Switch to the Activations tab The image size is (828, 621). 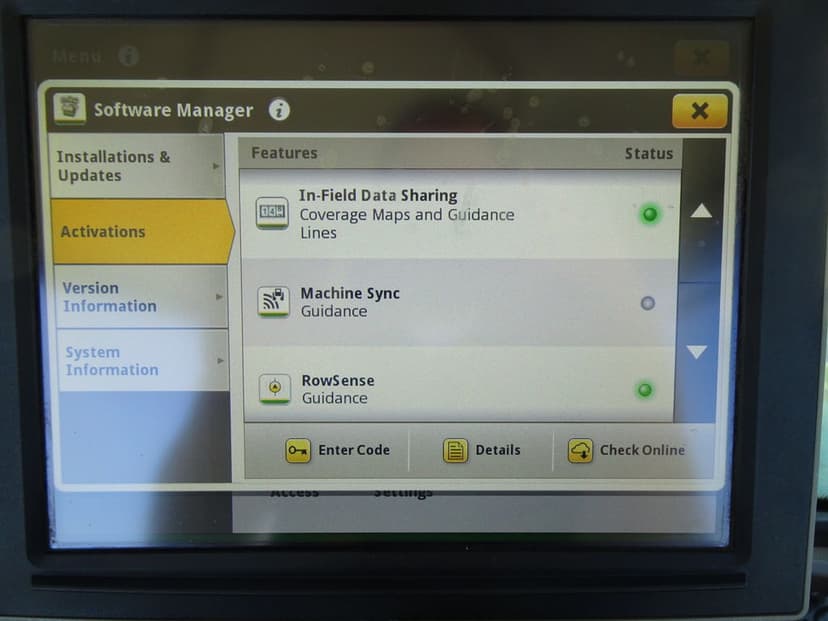(x=140, y=231)
